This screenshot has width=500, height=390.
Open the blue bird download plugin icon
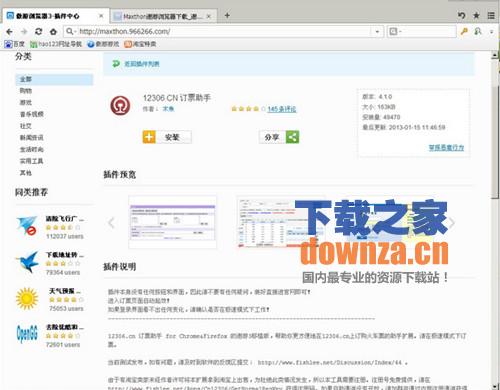27,262
